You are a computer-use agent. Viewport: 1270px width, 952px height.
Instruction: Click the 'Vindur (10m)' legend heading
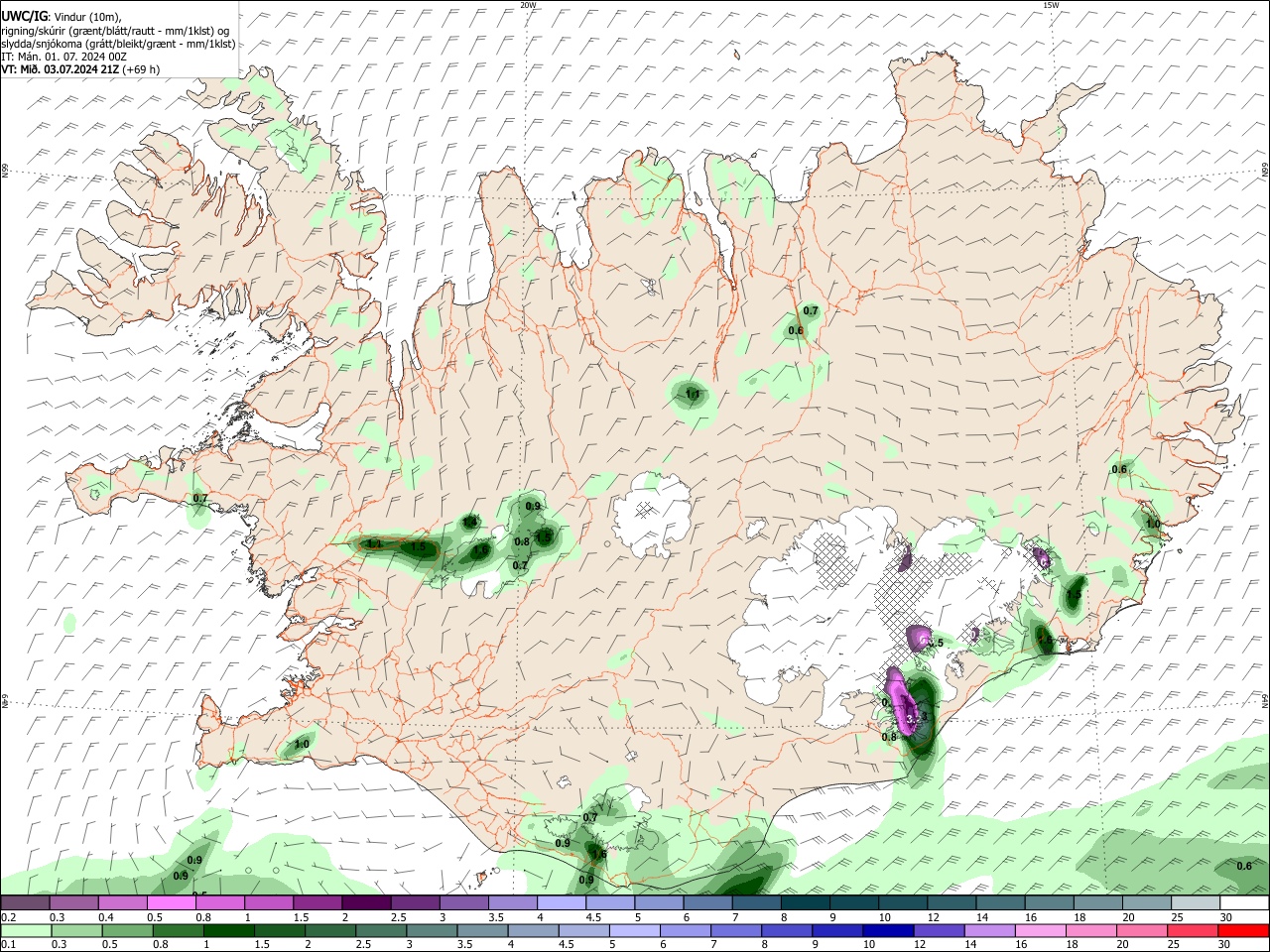point(86,17)
